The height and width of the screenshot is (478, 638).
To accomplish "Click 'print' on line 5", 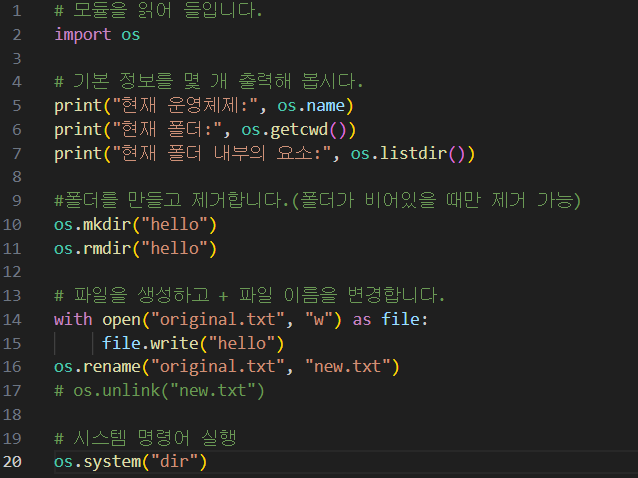I will click(x=78, y=107).
